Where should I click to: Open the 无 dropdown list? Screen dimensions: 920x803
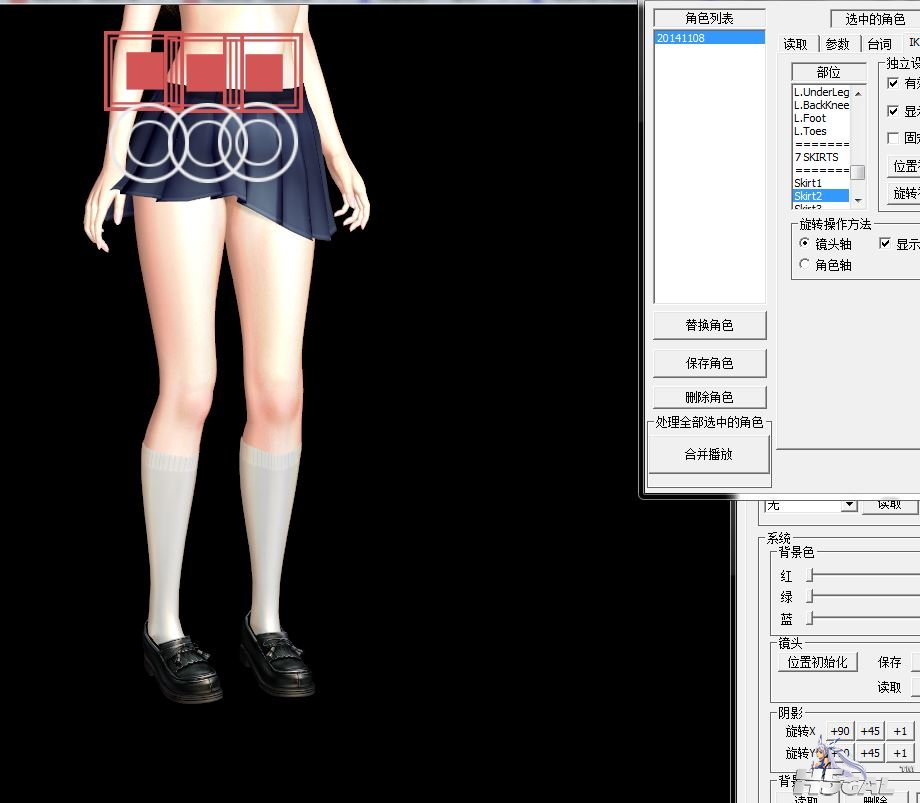tap(849, 505)
